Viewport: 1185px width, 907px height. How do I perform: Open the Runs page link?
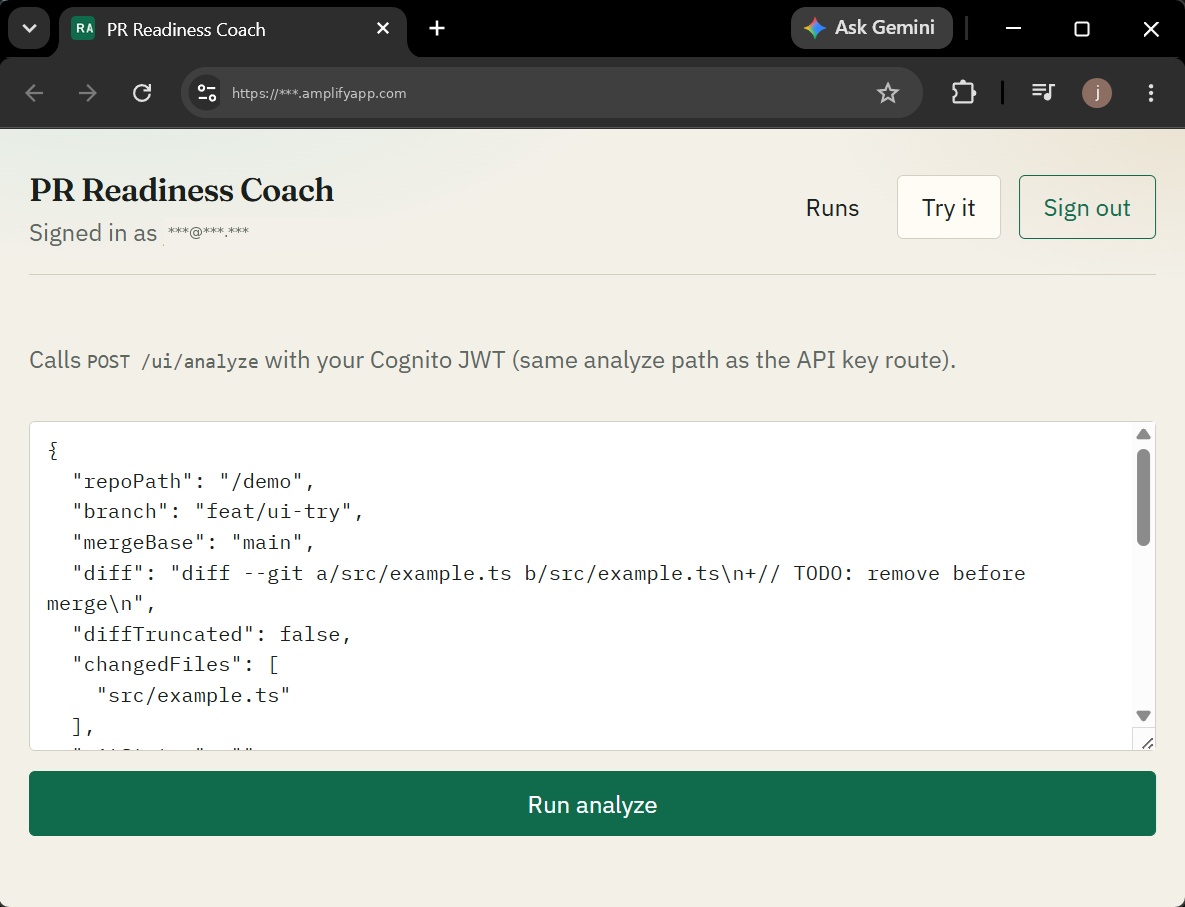832,208
